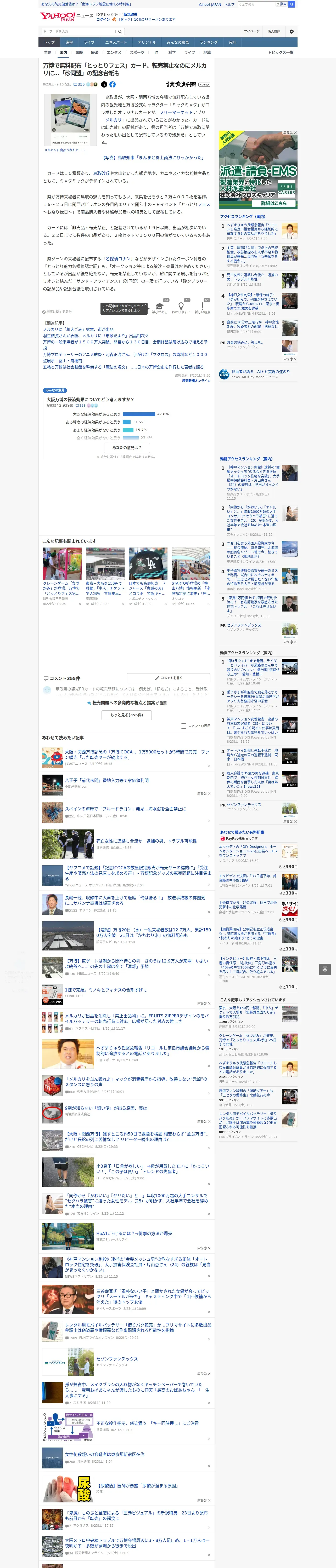Open the エキスパート tab

116,43
